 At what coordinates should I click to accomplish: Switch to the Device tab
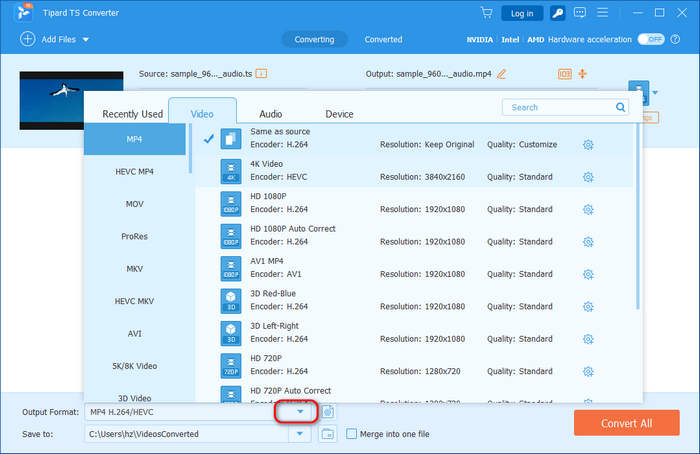(339, 114)
